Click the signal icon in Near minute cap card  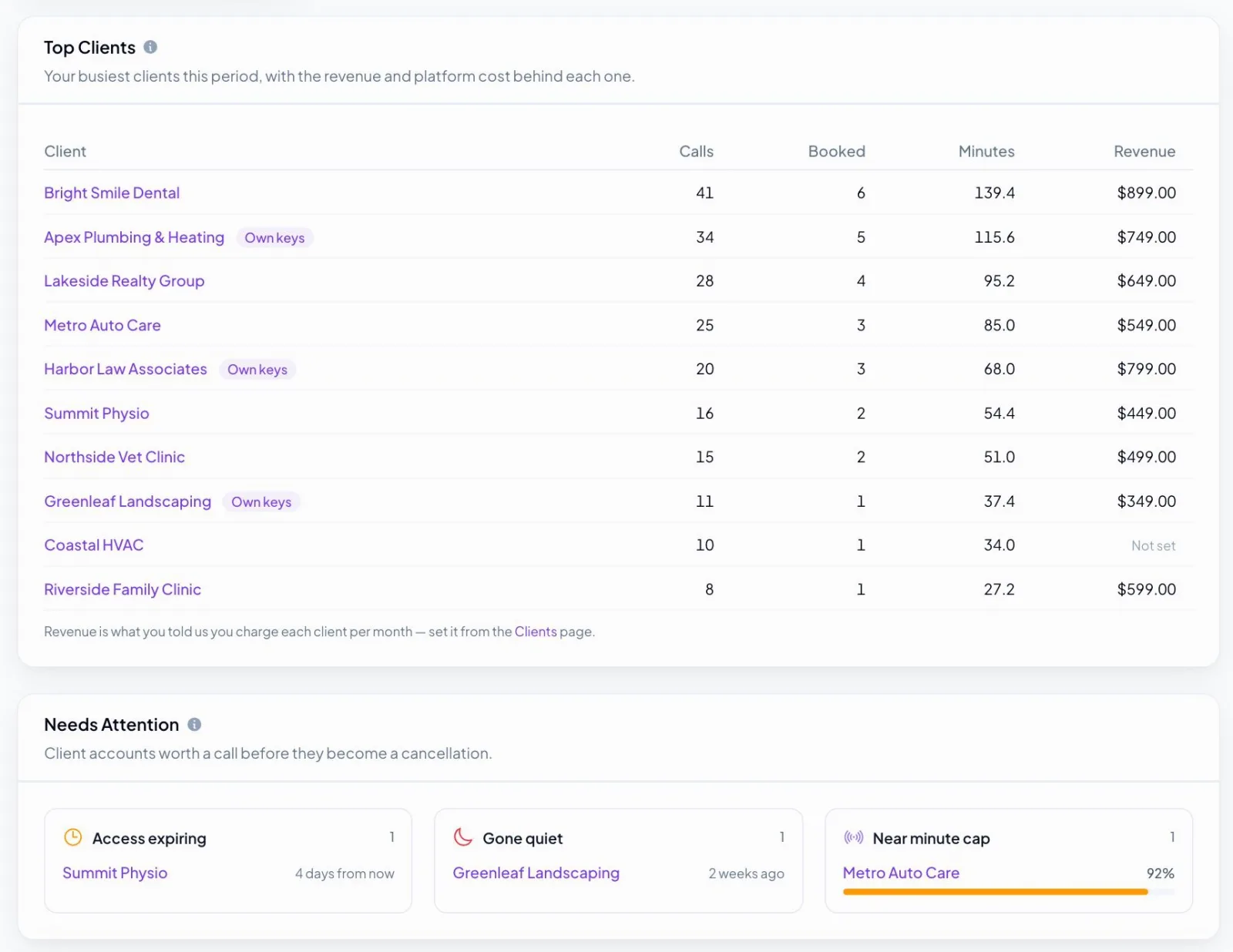[854, 837]
